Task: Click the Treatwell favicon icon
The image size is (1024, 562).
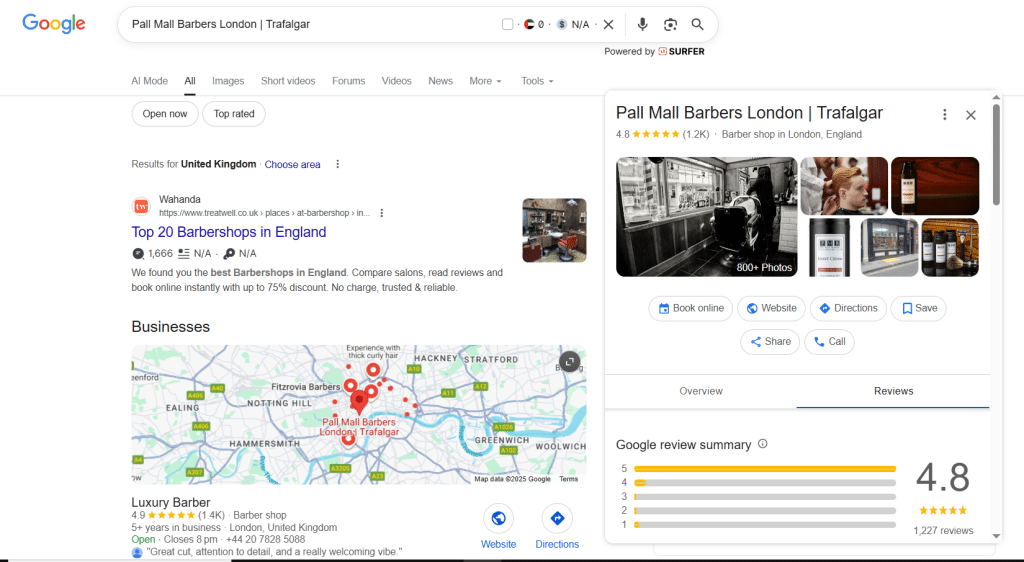Action: (x=141, y=206)
